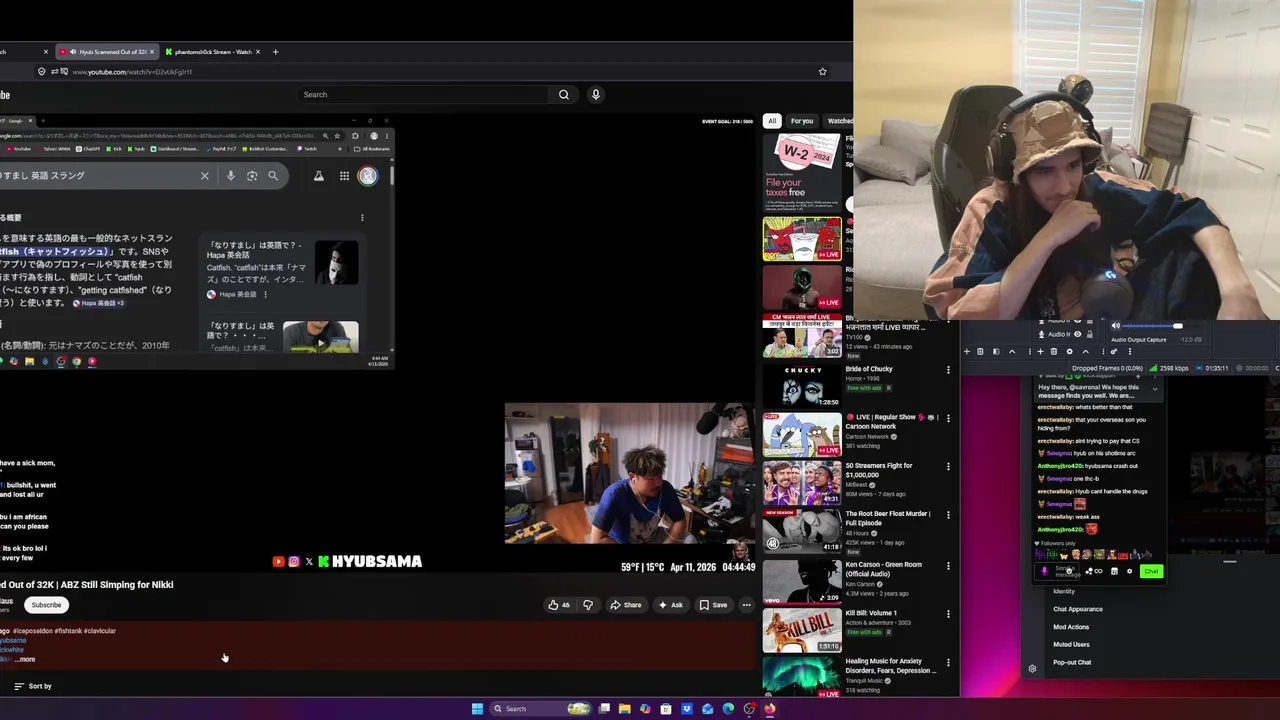
Task: Click the chat shop store icon
Action: point(1114,571)
